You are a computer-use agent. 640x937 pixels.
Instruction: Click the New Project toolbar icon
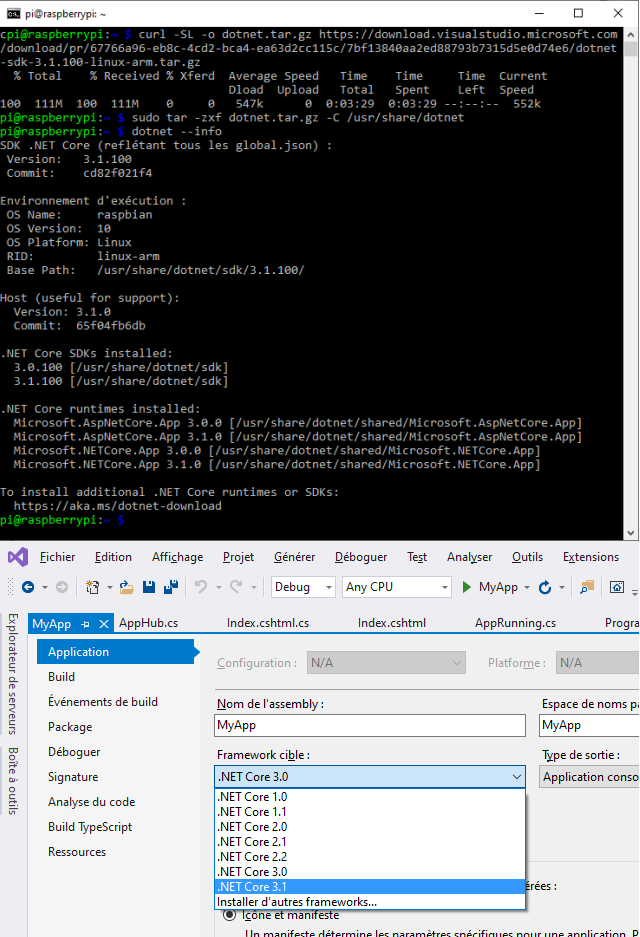[93, 587]
